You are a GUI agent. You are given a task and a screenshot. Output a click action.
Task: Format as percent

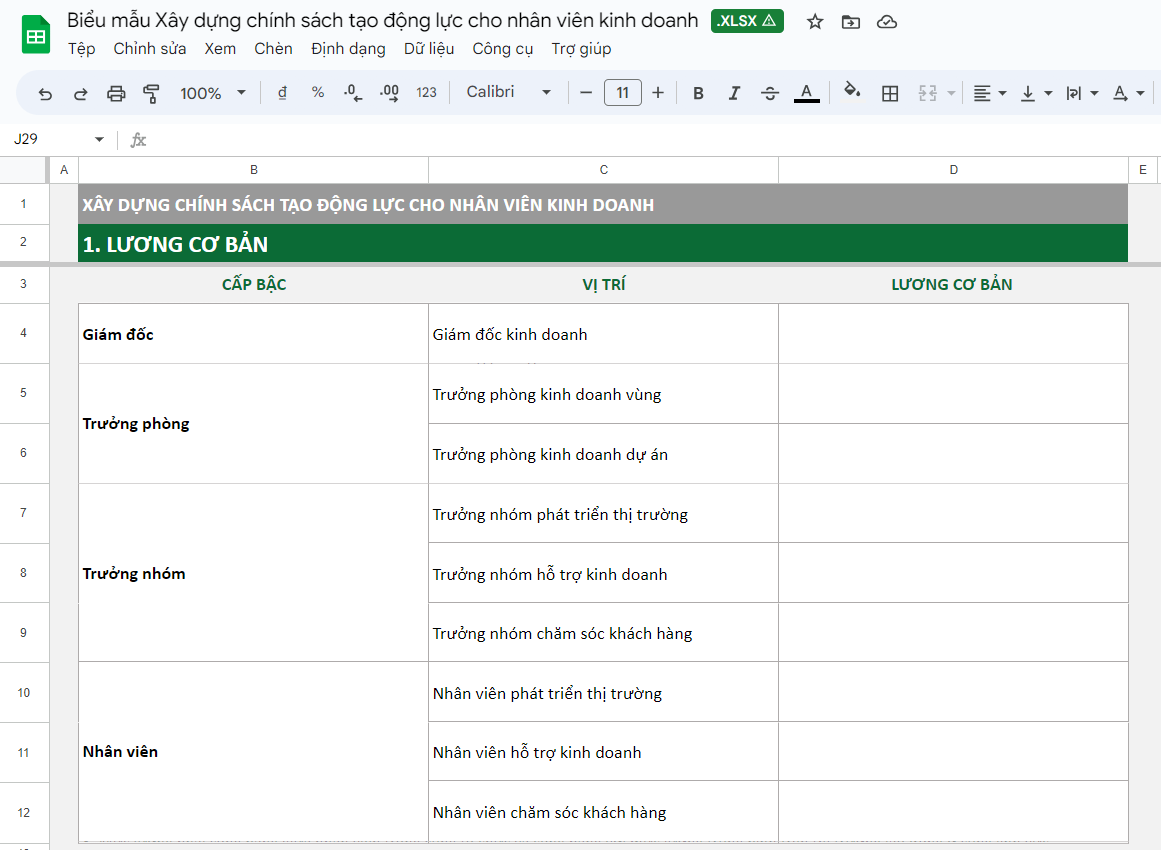[x=318, y=93]
